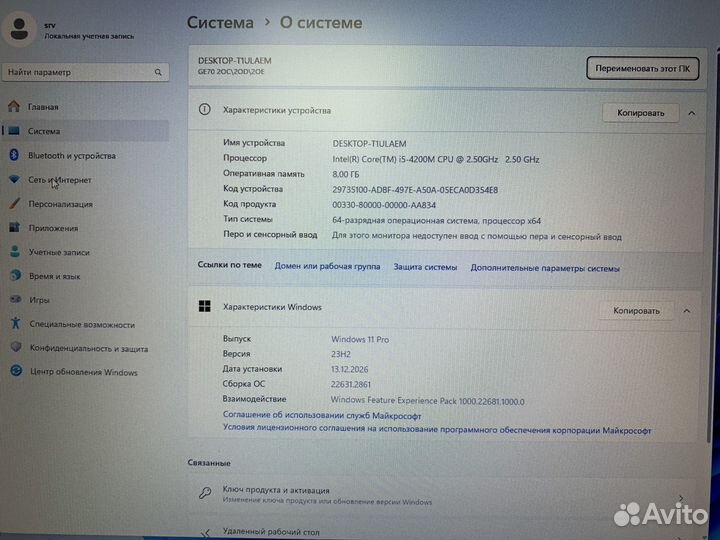Open the Ключ продукта и активация chevron
The image size is (720, 540).
coord(681,498)
